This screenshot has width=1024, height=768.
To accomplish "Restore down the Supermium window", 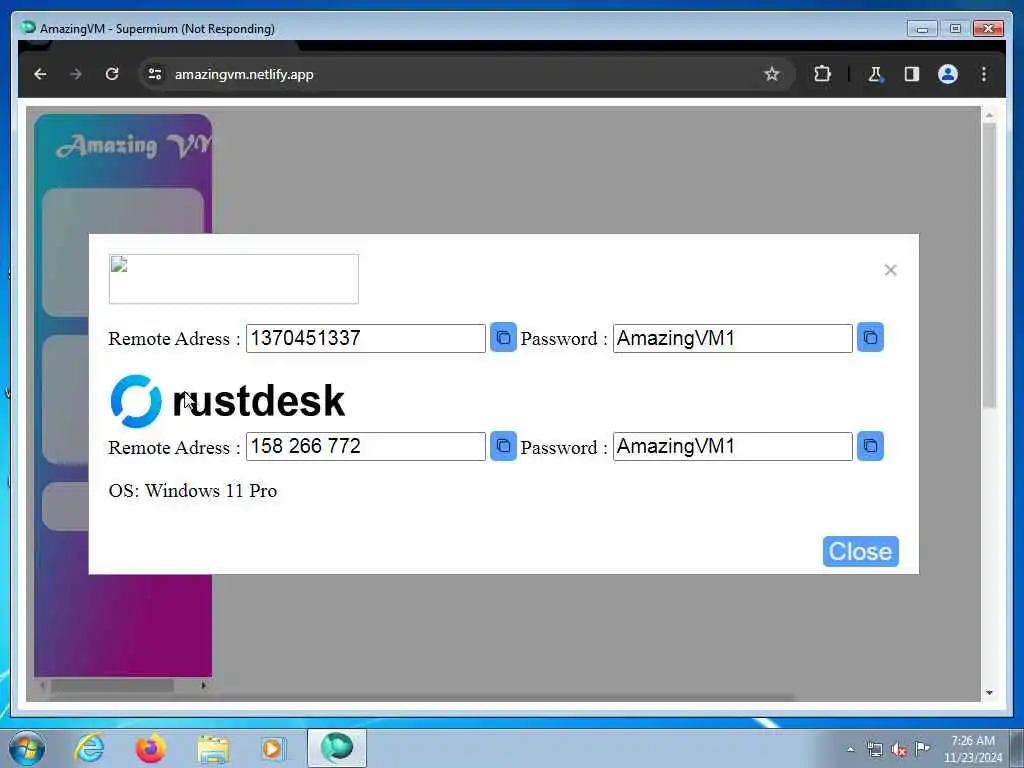I will pyautogui.click(x=955, y=29).
